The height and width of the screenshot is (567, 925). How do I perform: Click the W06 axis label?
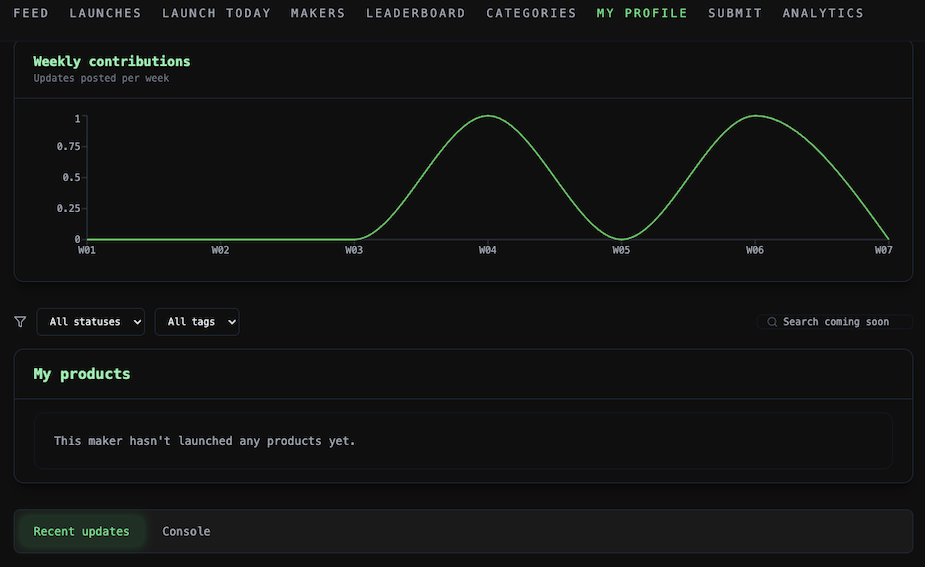pyautogui.click(x=755, y=250)
